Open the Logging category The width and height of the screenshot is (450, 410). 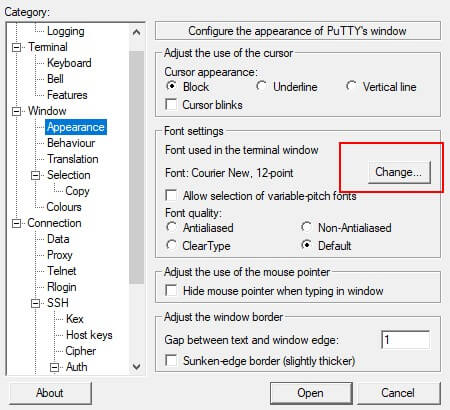click(x=66, y=31)
